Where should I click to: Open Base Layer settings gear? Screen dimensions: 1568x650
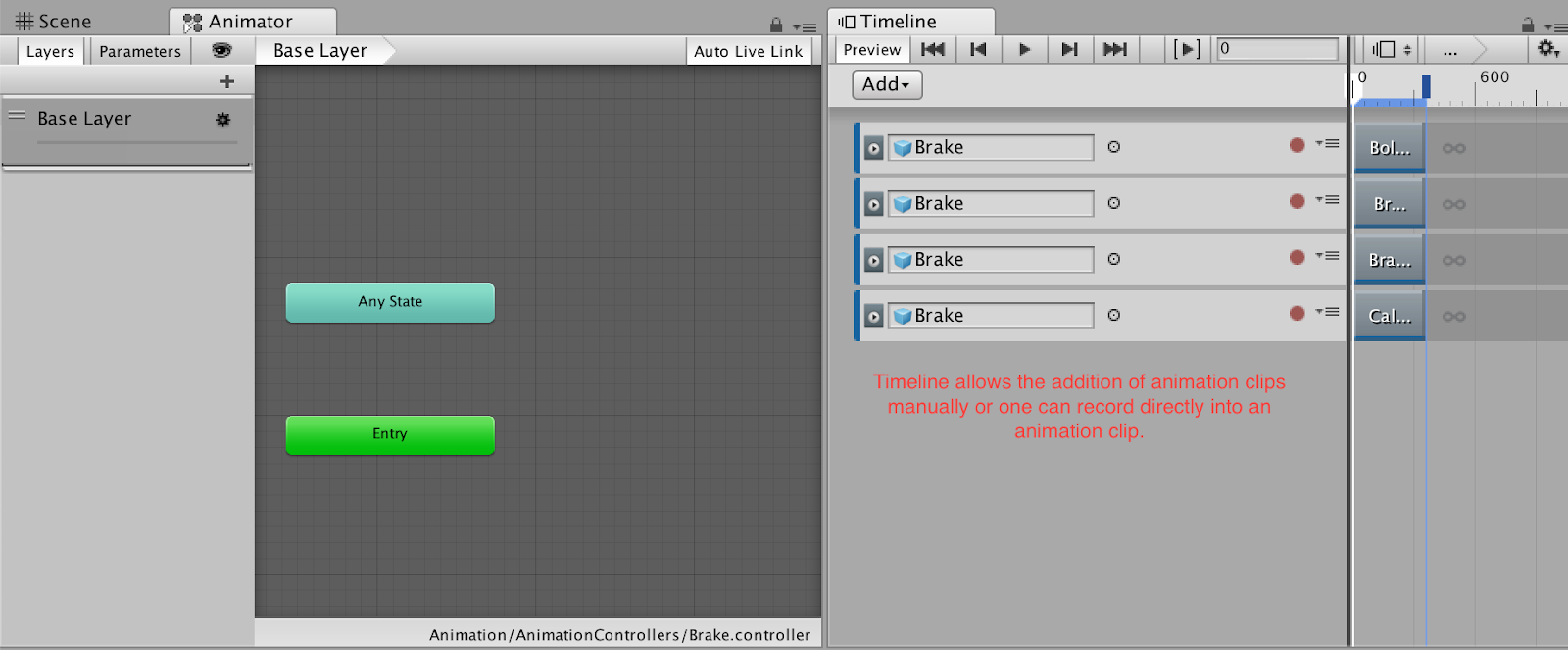click(x=223, y=120)
